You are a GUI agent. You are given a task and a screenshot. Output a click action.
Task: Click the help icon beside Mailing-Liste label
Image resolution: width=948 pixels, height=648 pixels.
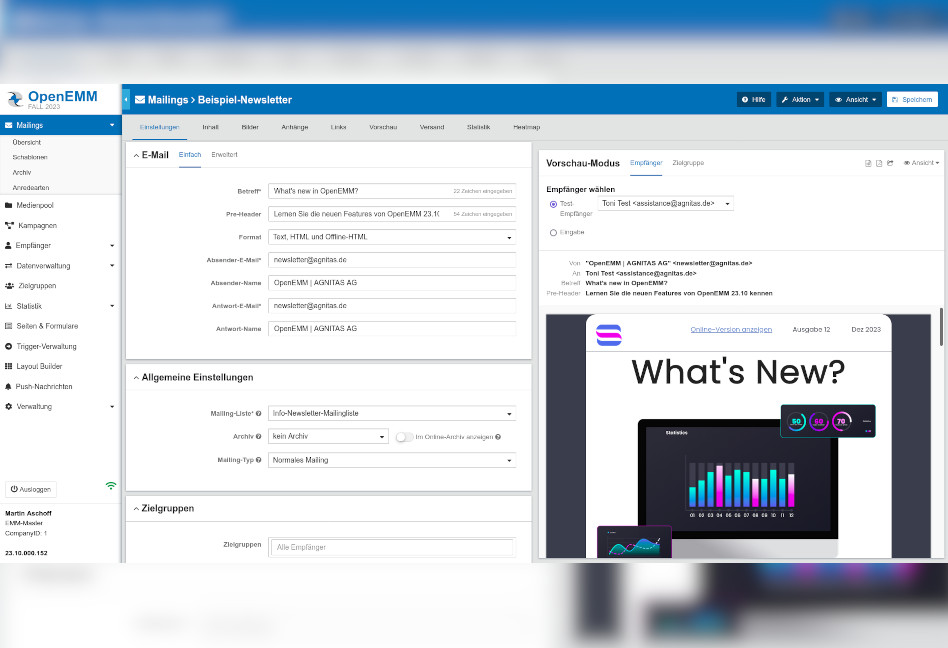coord(258,413)
